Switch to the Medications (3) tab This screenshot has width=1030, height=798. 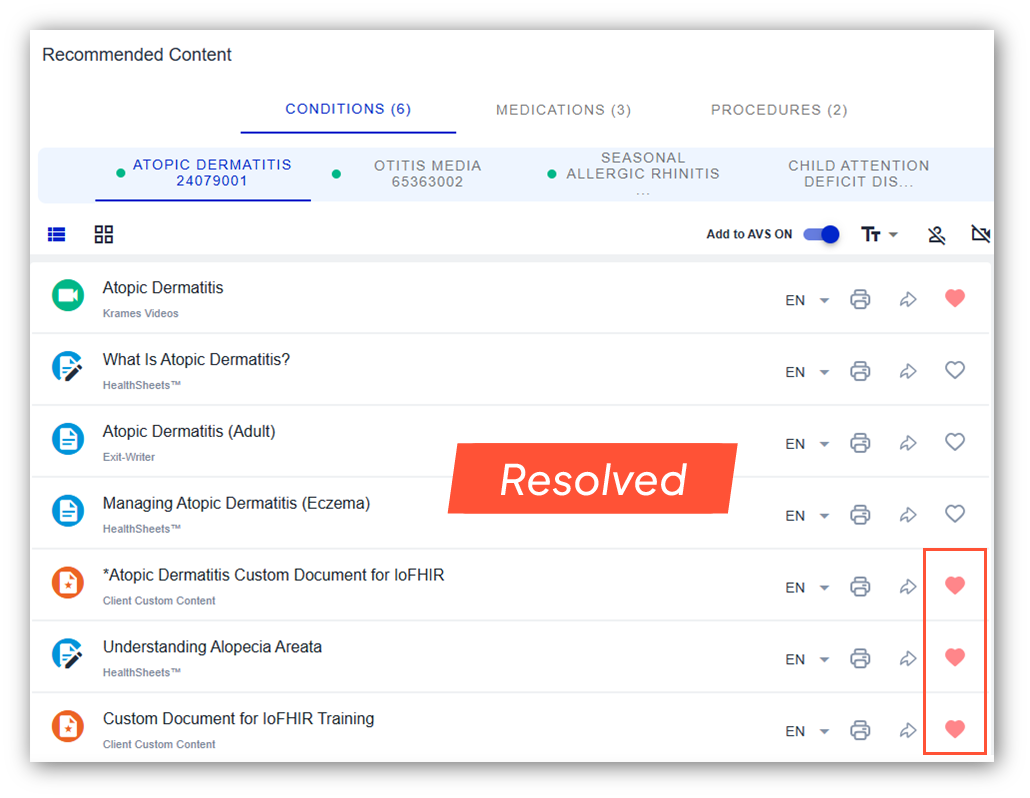[x=563, y=110]
